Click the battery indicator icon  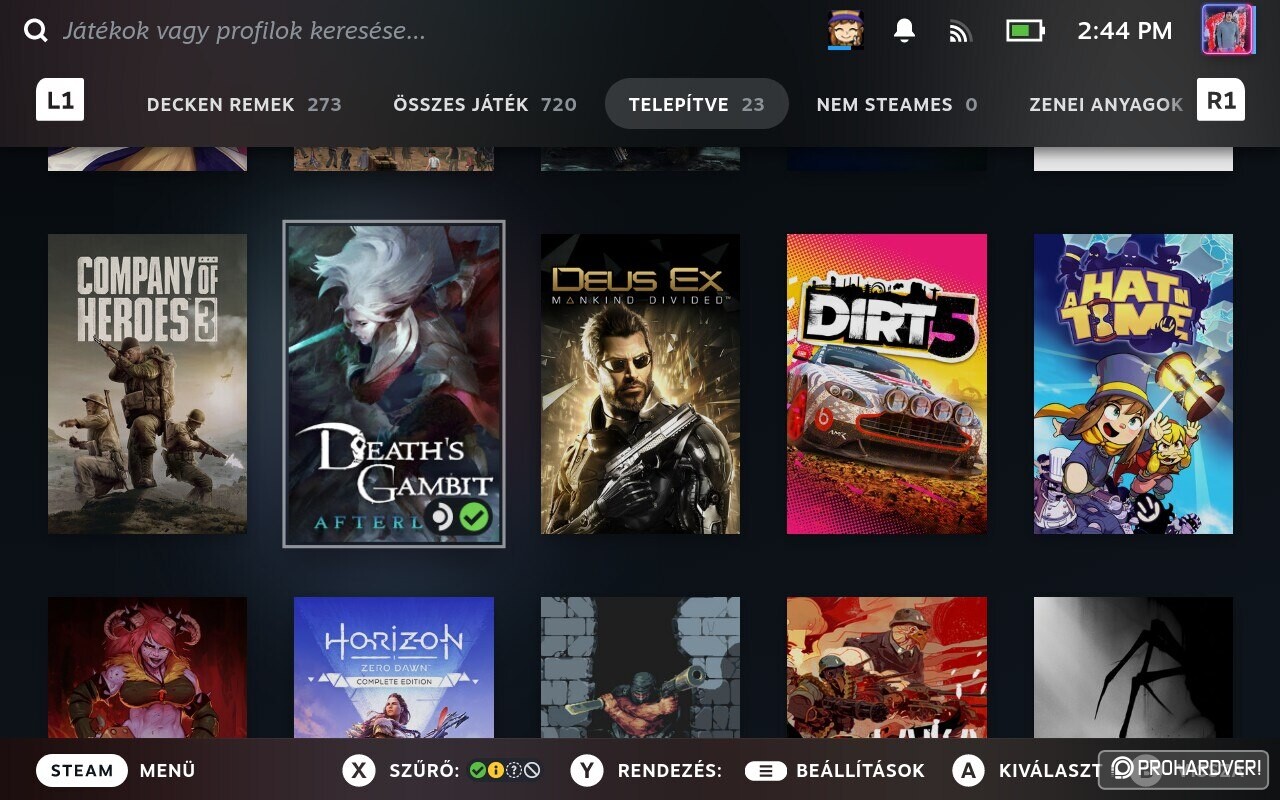point(1025,31)
